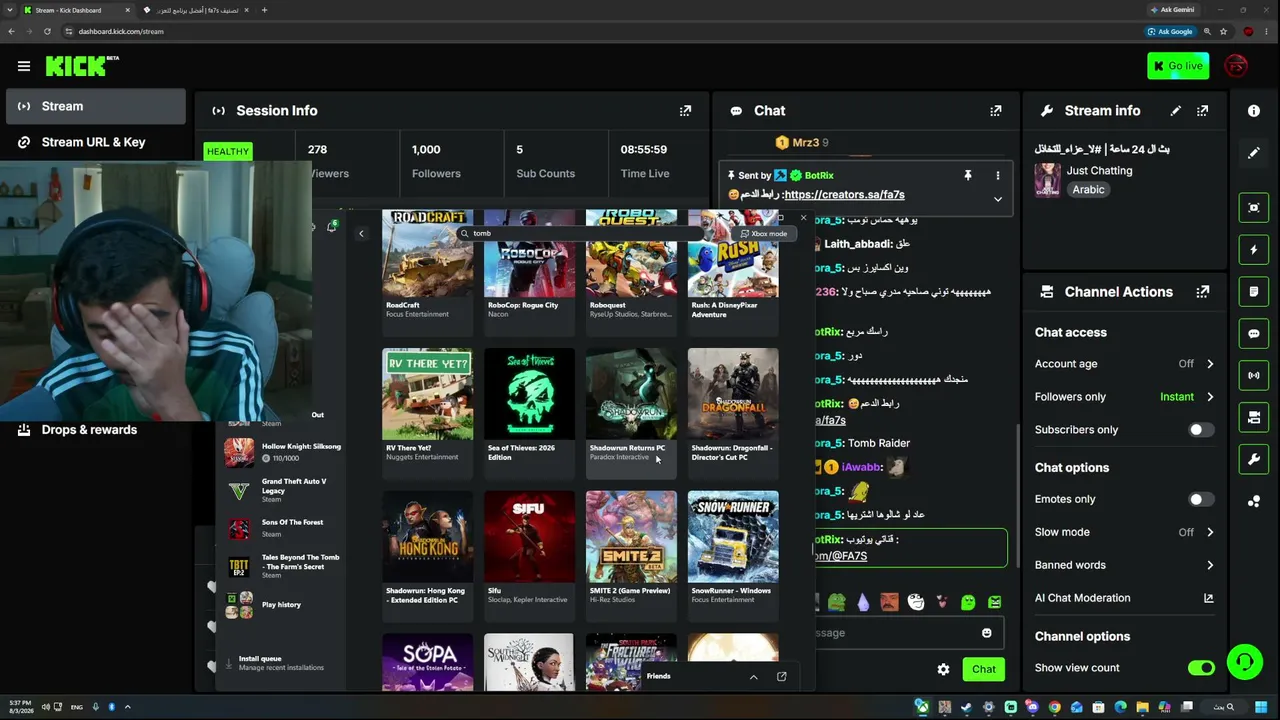
Task: Open Stream URL & Key sidebar item
Action: coord(96,142)
